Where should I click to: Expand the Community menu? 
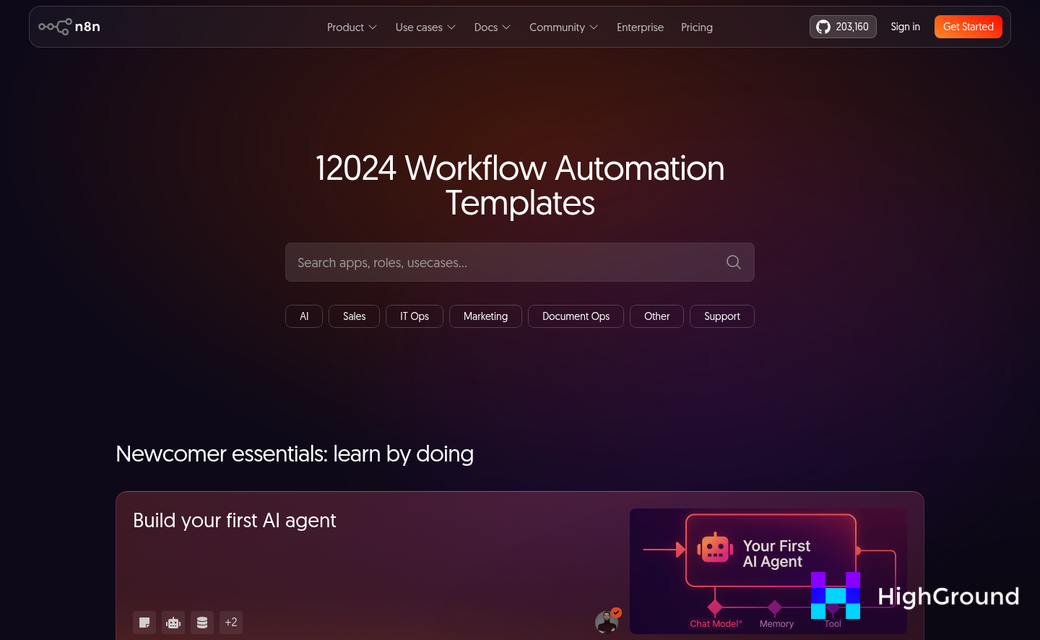point(563,27)
